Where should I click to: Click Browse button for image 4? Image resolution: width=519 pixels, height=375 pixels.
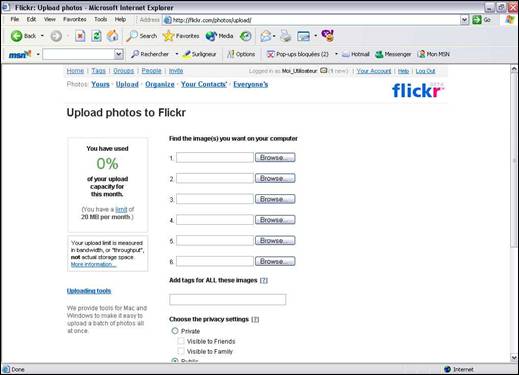pos(275,220)
